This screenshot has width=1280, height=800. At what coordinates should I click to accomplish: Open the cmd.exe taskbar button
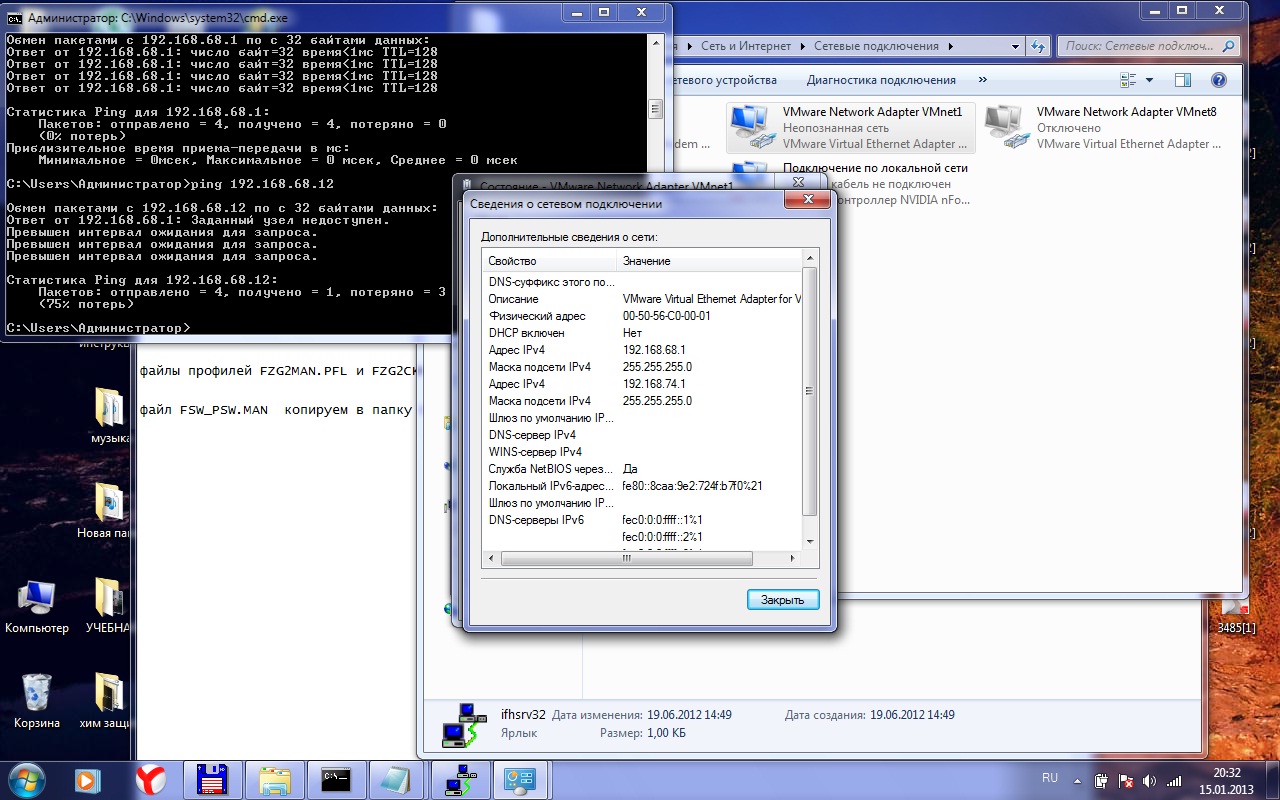click(336, 779)
